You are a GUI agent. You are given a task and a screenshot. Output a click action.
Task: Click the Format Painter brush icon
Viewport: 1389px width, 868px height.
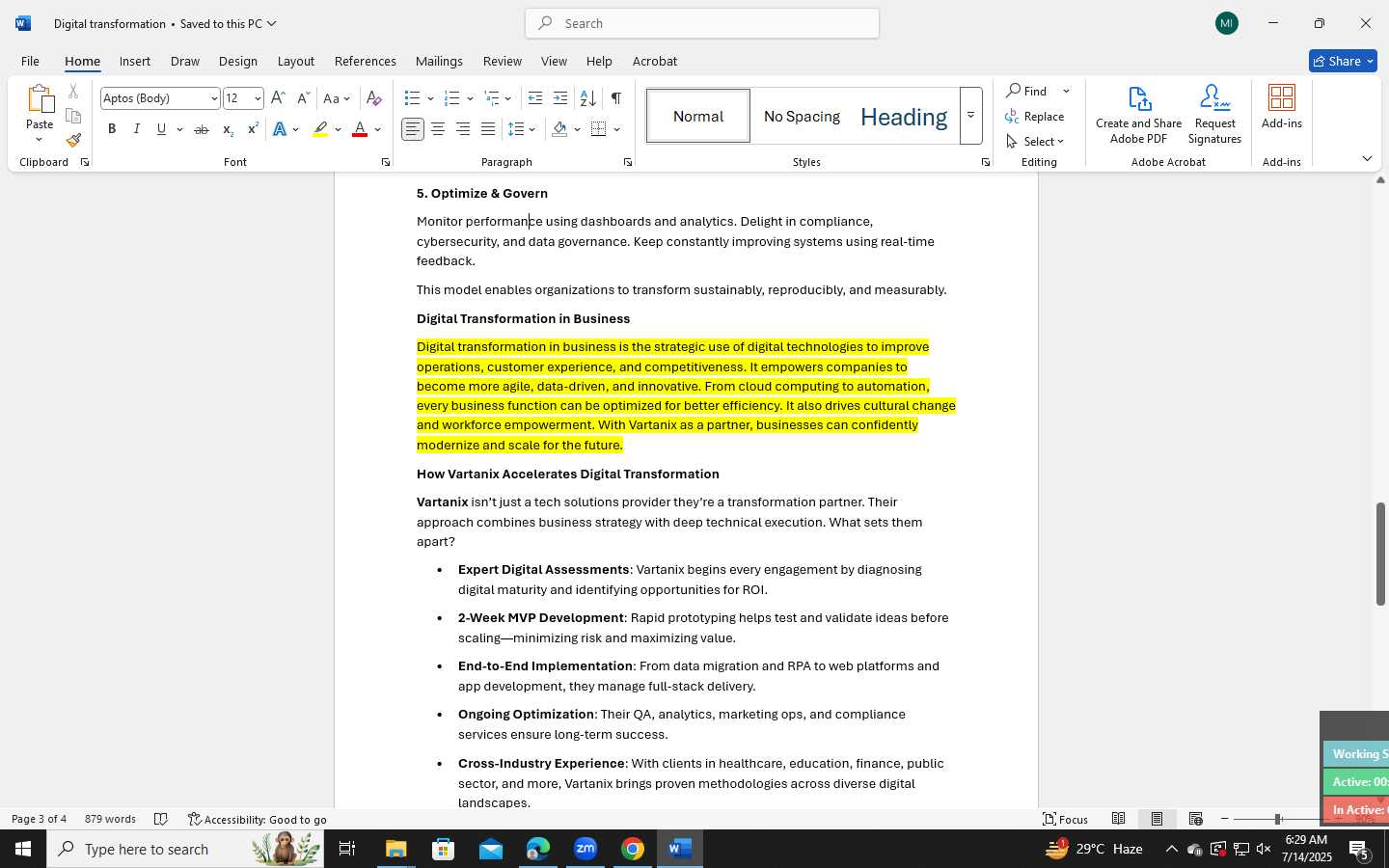click(73, 140)
